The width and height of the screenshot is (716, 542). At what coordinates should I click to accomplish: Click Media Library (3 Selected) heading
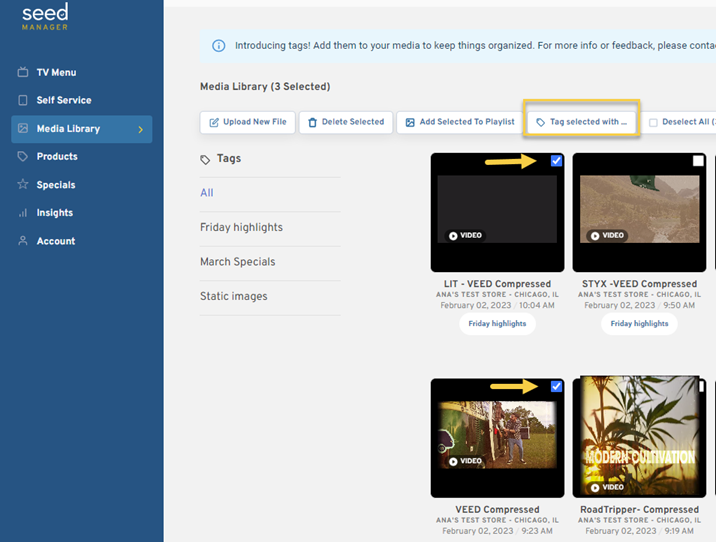click(265, 86)
